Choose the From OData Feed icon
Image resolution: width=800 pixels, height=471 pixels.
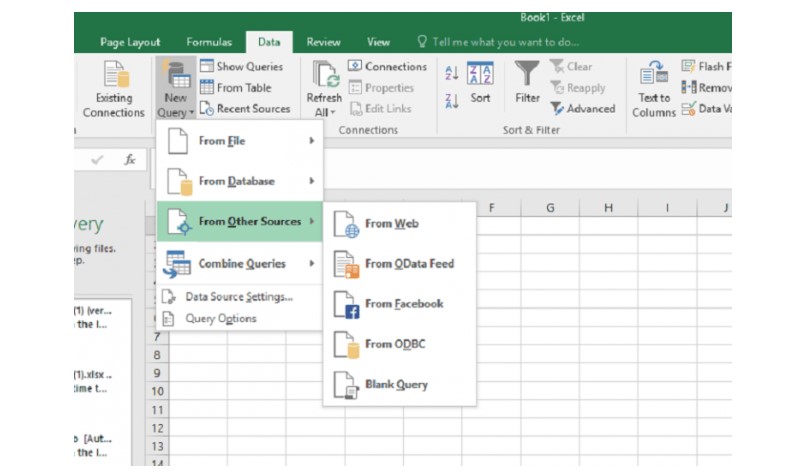click(346, 264)
